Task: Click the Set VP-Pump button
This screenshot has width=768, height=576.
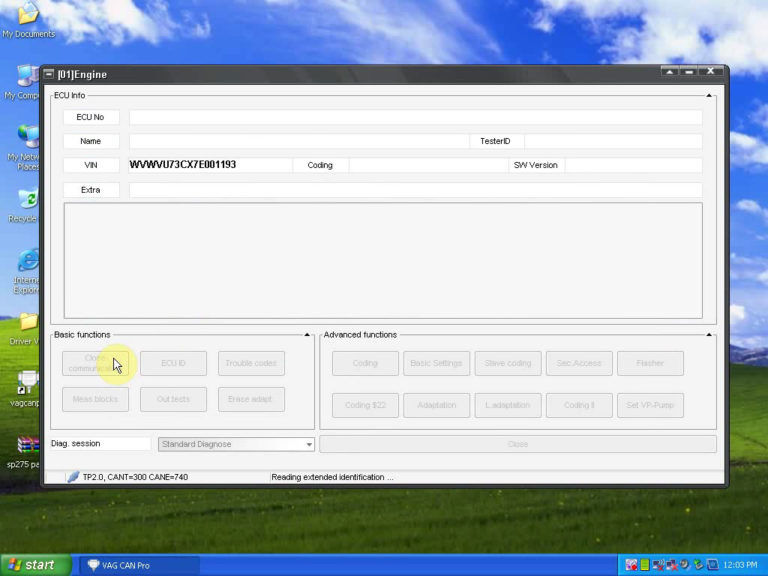Action: click(x=650, y=406)
